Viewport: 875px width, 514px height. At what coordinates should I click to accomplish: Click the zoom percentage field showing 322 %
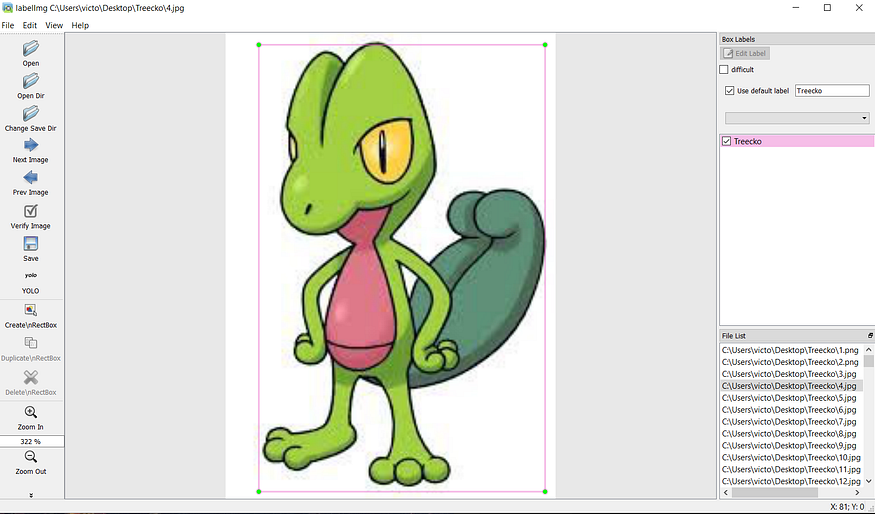(x=32, y=441)
